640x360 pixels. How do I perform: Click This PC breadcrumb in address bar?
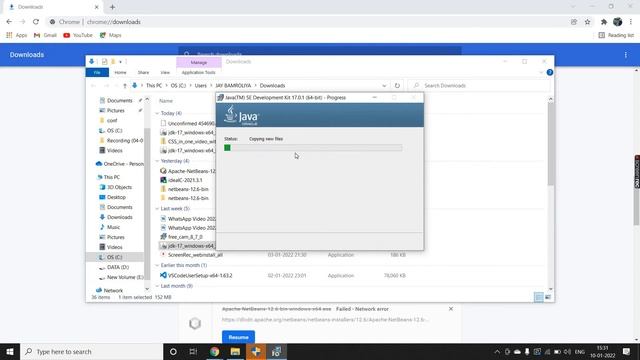pyautogui.click(x=154, y=86)
